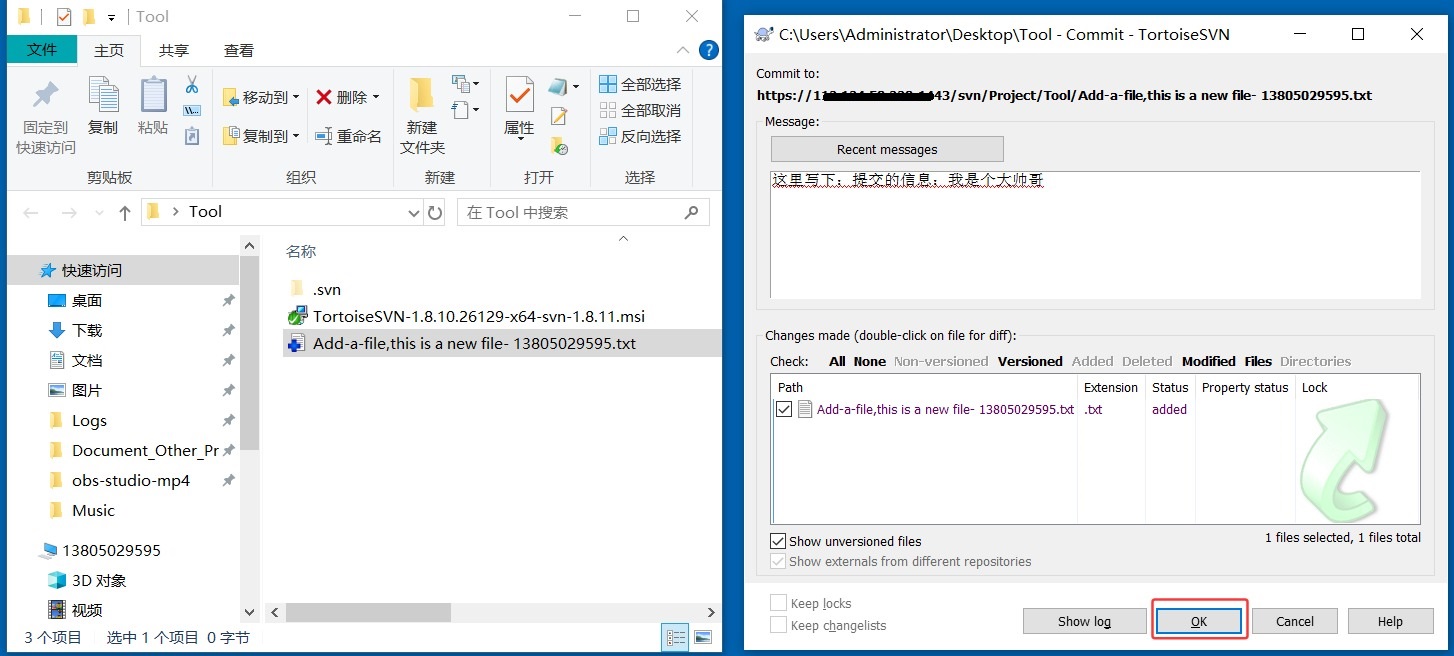Open the recent locations dropdown arrow

click(98, 213)
